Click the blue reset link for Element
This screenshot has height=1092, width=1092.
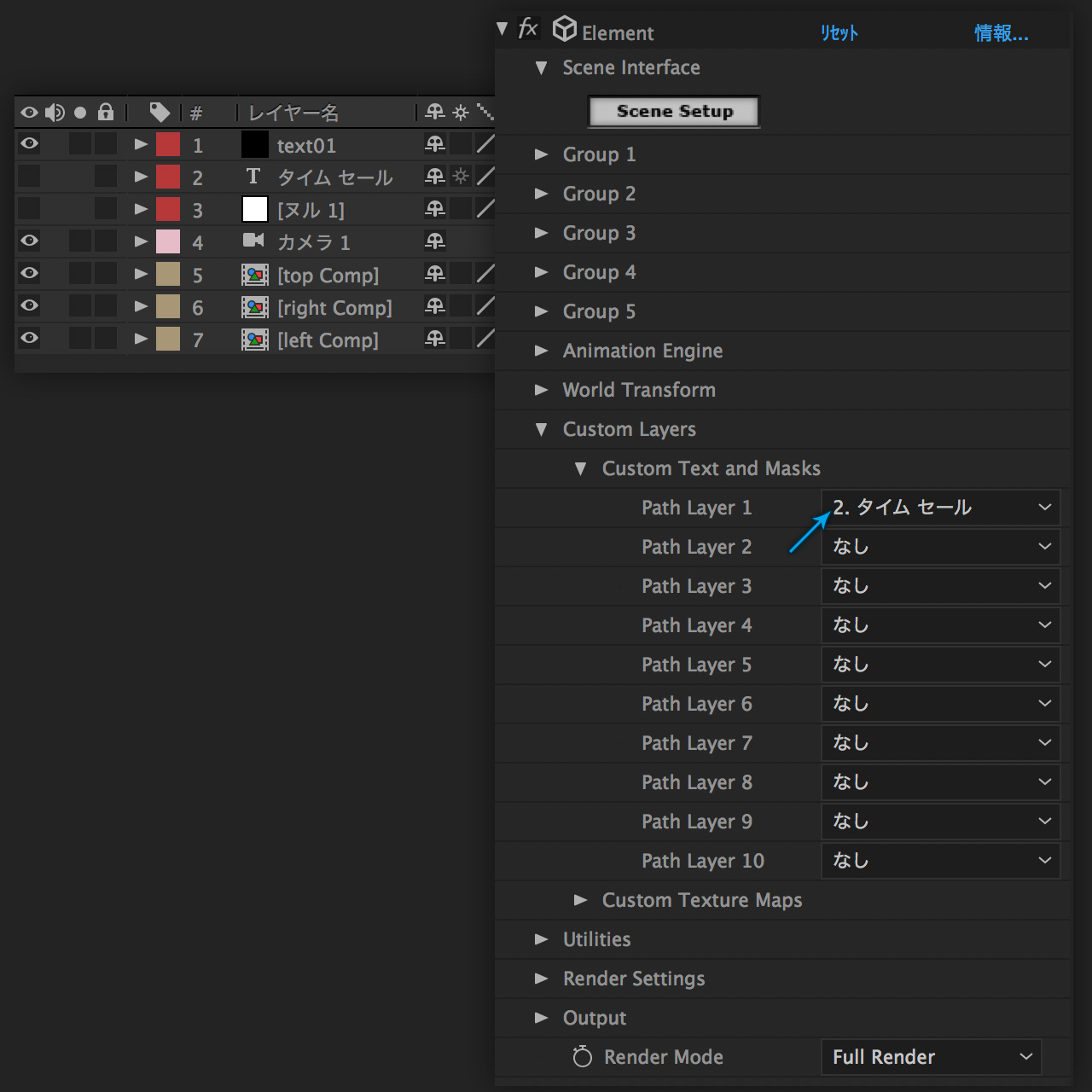click(x=839, y=33)
